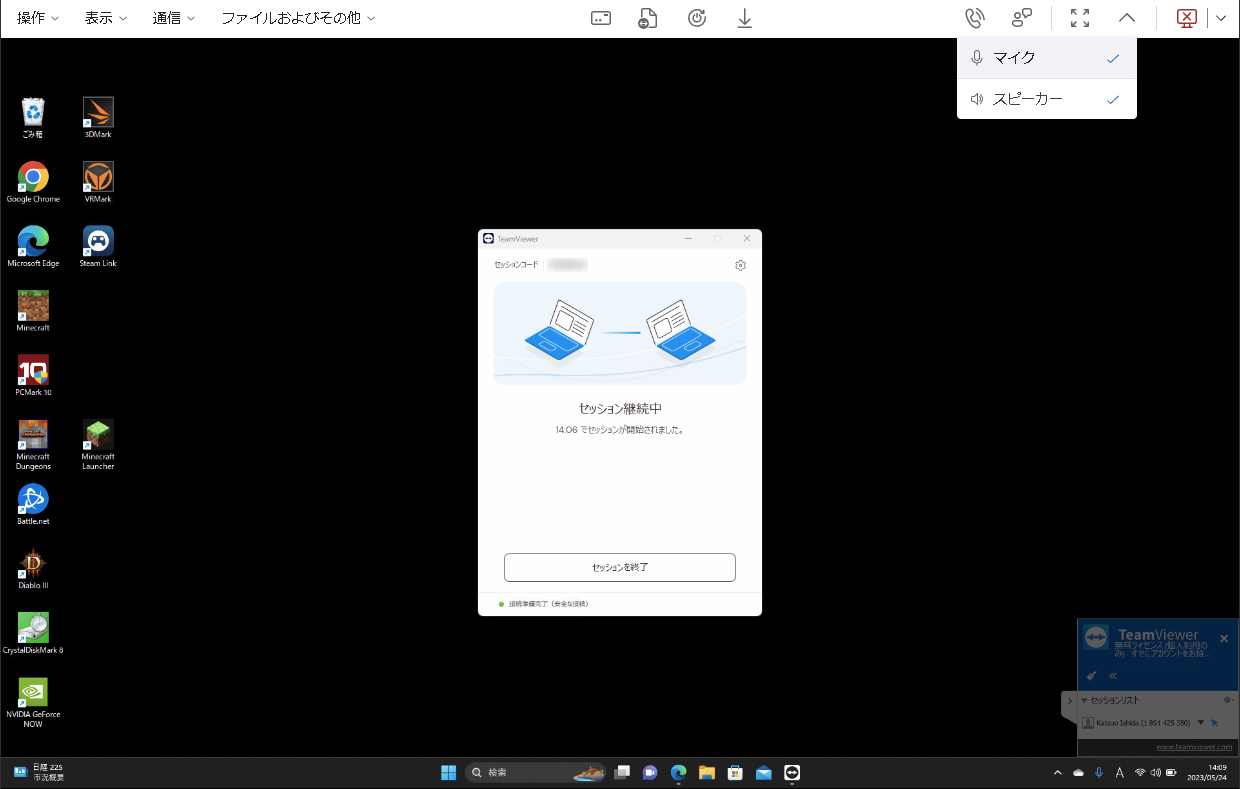The image size is (1240, 789).
Task: Click the download arrow toolbar icon
Action: pos(745,18)
